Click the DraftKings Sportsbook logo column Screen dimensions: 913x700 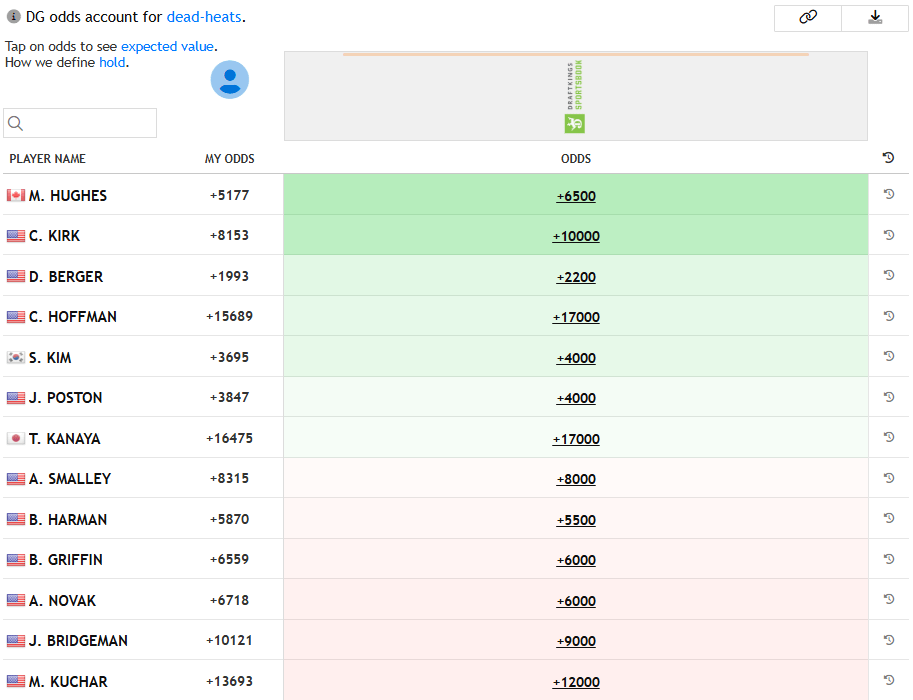click(575, 96)
